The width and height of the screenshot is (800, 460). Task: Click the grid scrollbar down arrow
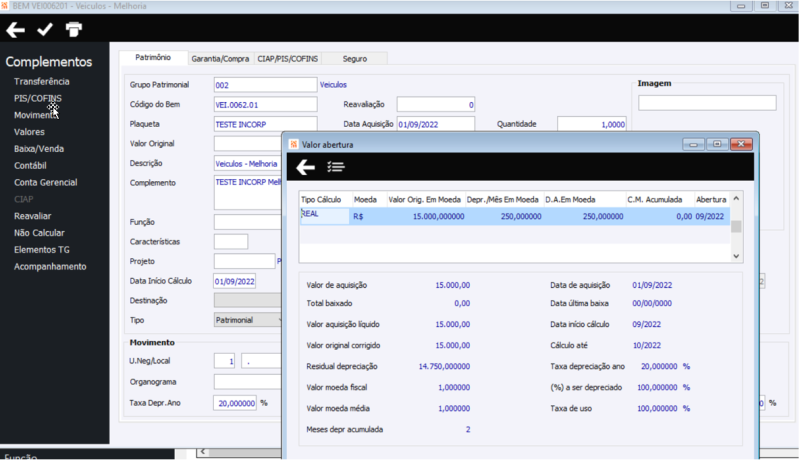[x=736, y=256]
